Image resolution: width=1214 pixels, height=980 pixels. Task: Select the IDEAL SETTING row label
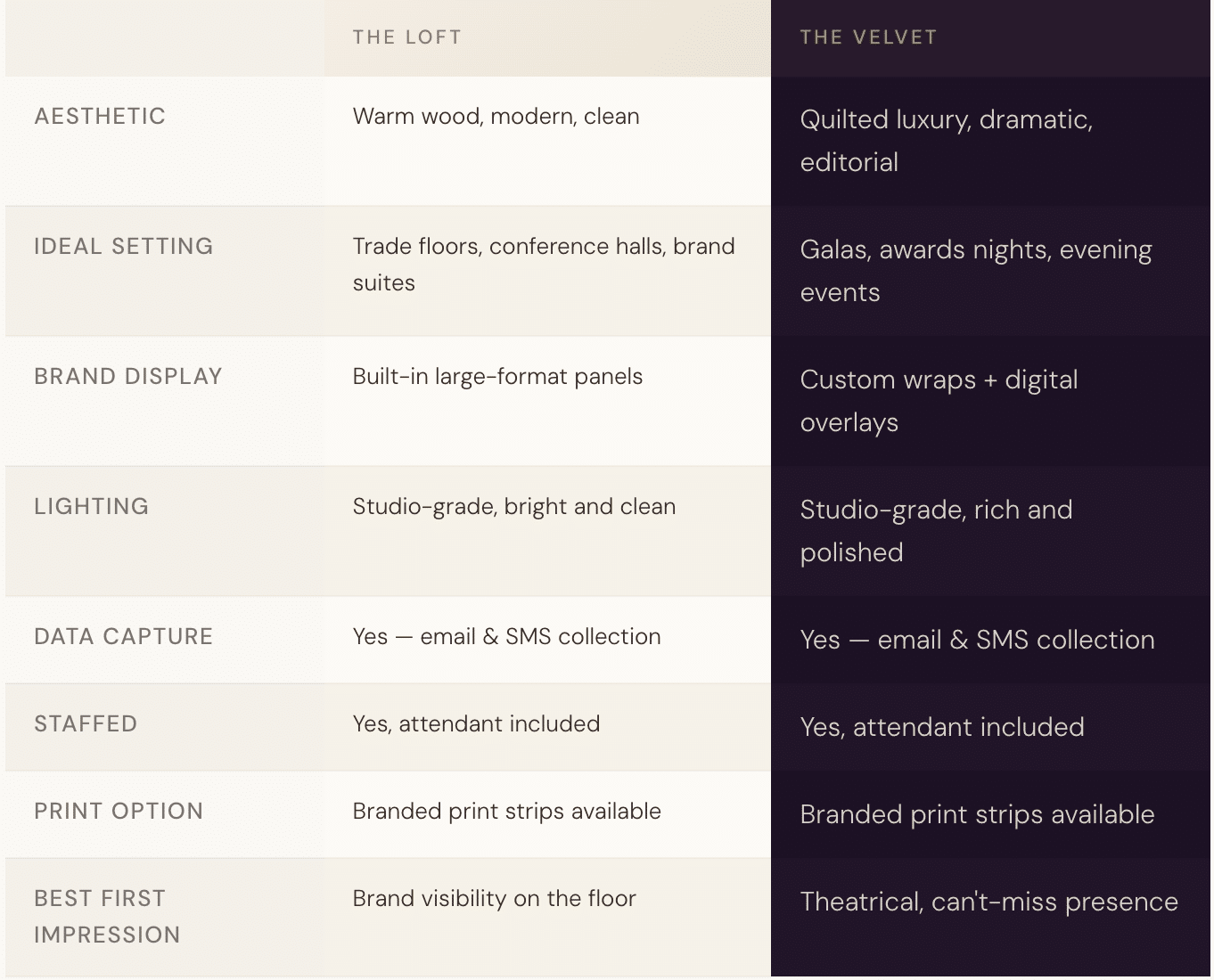[124, 247]
